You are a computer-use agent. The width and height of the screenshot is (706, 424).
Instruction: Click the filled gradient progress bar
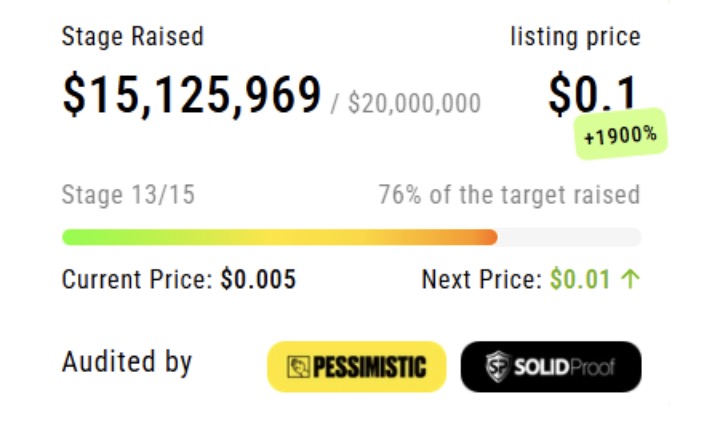coord(280,237)
